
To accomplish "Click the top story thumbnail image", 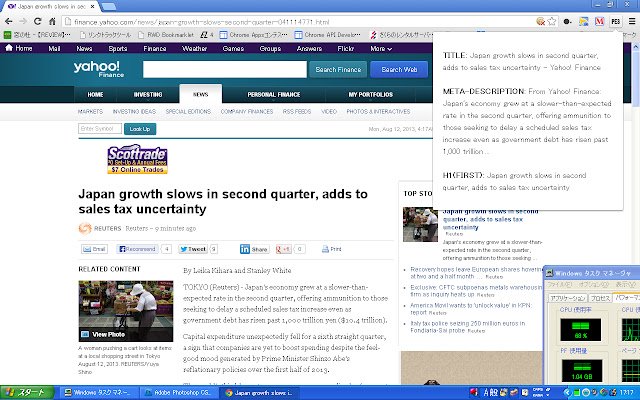I will tap(420, 224).
